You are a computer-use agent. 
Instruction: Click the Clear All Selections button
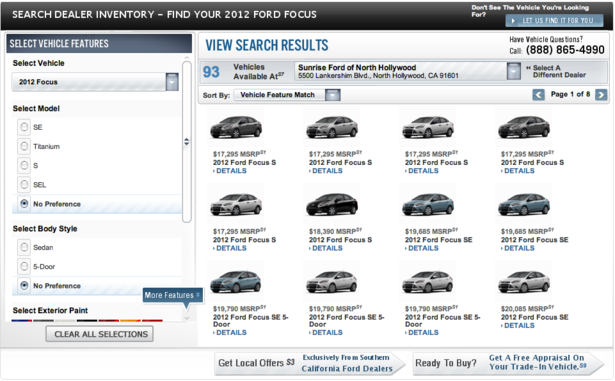tap(100, 334)
